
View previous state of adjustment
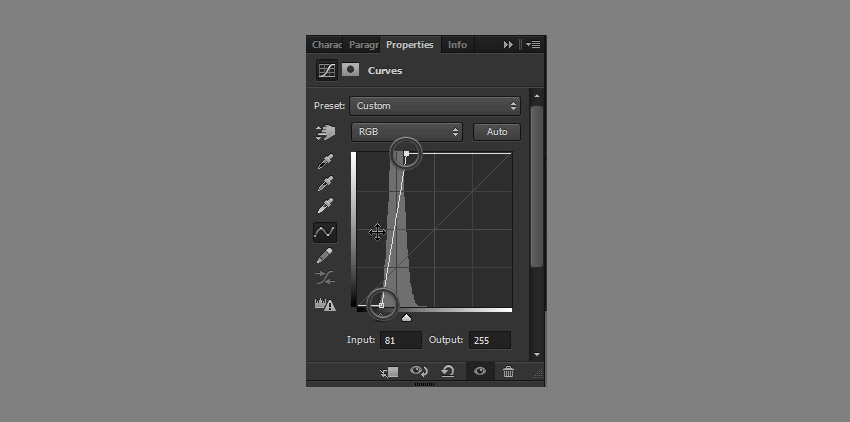(x=418, y=371)
